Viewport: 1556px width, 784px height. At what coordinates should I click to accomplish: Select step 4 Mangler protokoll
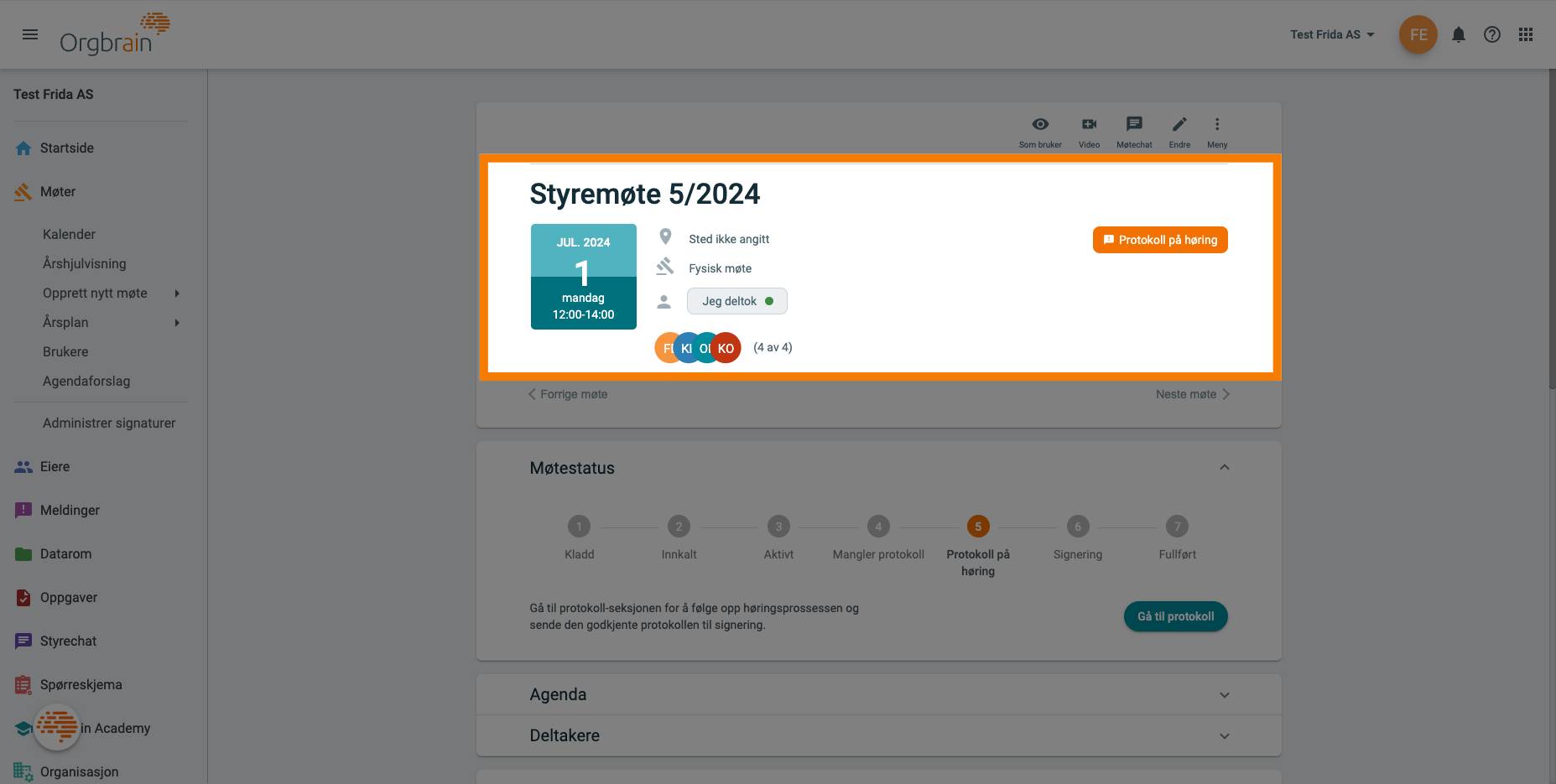[x=878, y=527]
